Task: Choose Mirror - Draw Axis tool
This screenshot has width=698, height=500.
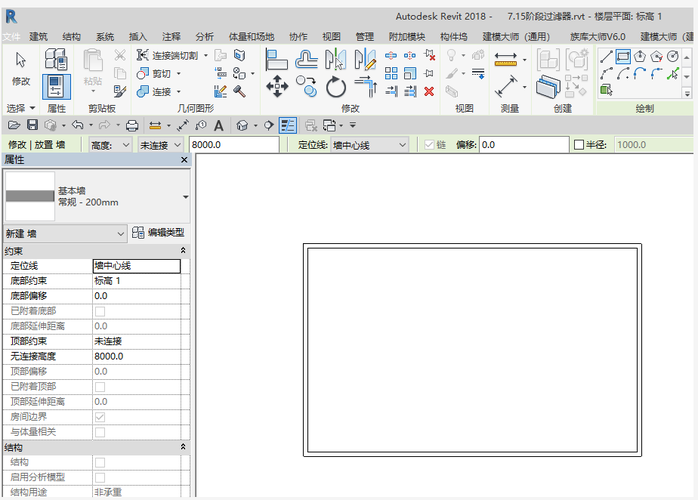Action: click(x=365, y=60)
